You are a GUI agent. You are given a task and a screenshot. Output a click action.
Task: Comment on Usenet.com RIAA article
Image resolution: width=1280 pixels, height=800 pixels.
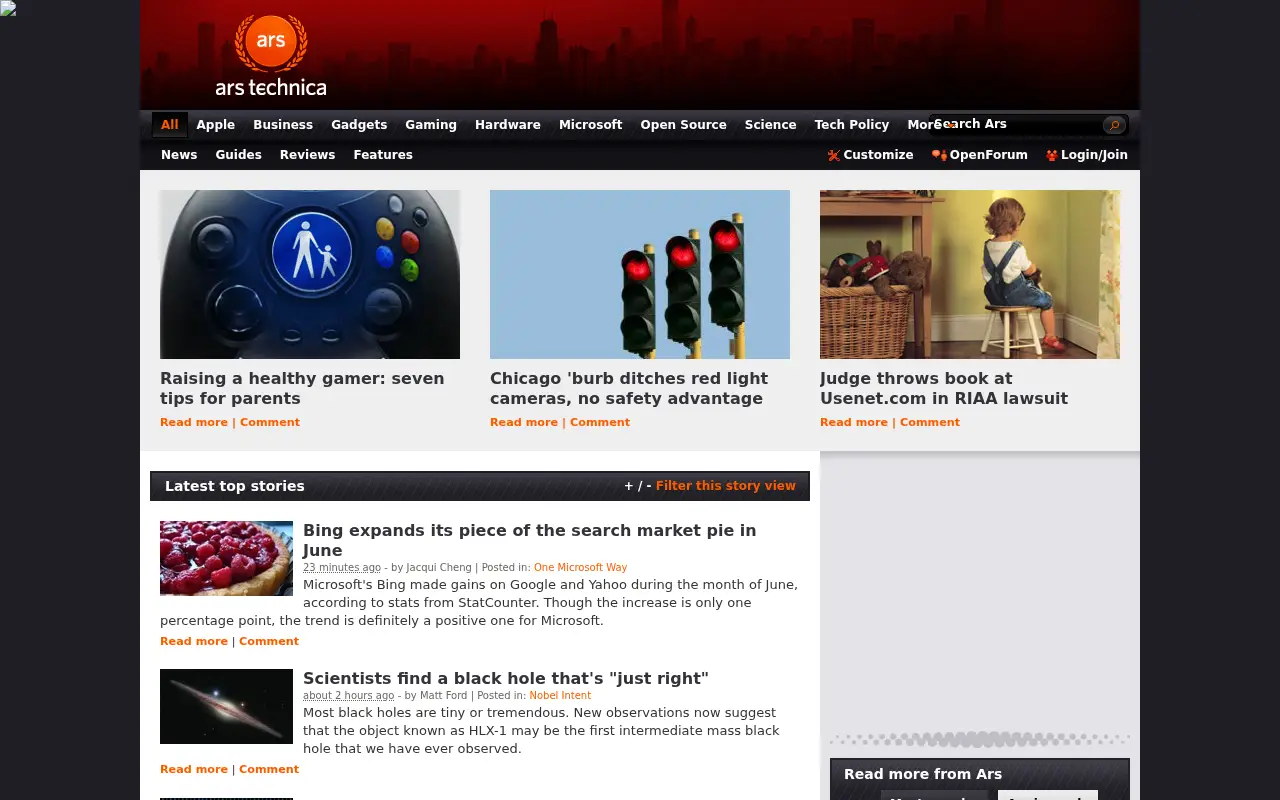click(x=930, y=422)
